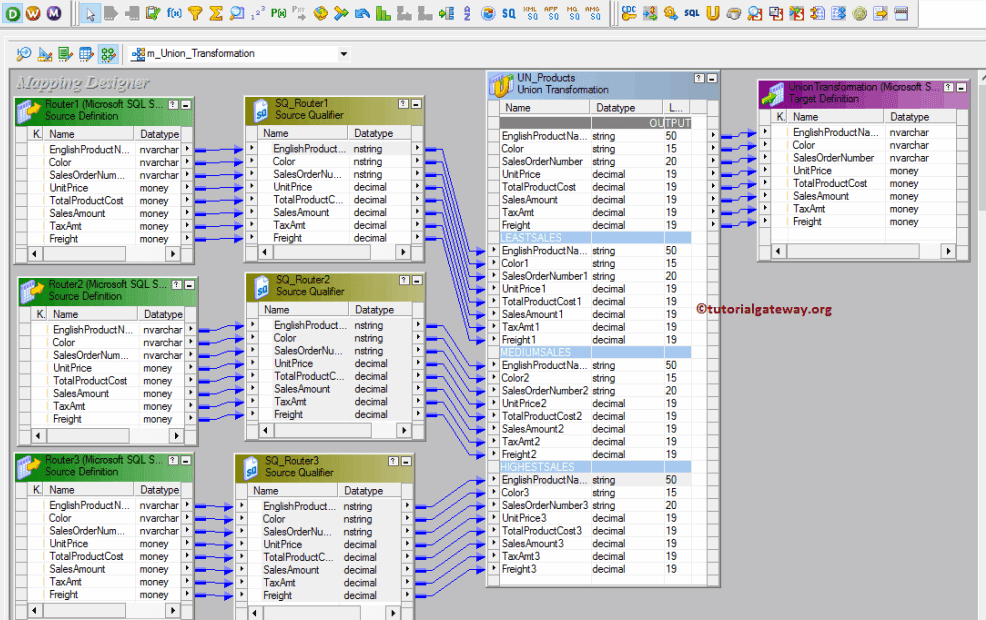Viewport: 986px width, 620px height.
Task: Select the Union transformation U icon
Action: [x=710, y=12]
